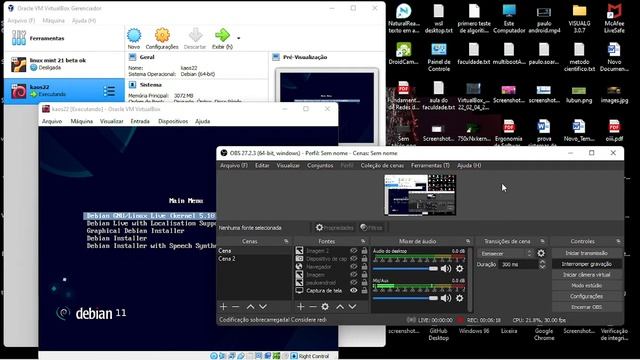Viewport: 640px width, 360px height.
Task: Select linux mint 21 beta ok VM
Action: click(64, 64)
